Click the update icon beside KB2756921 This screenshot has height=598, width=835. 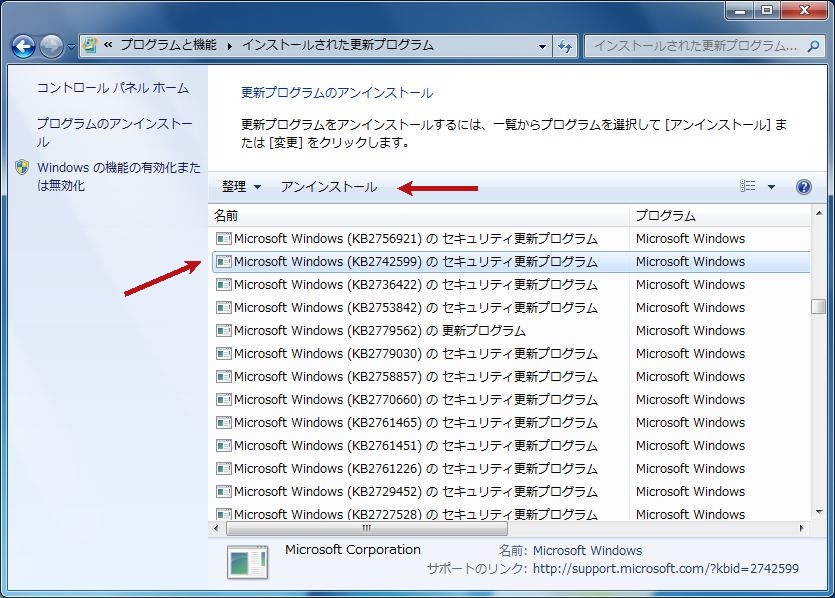coord(224,239)
